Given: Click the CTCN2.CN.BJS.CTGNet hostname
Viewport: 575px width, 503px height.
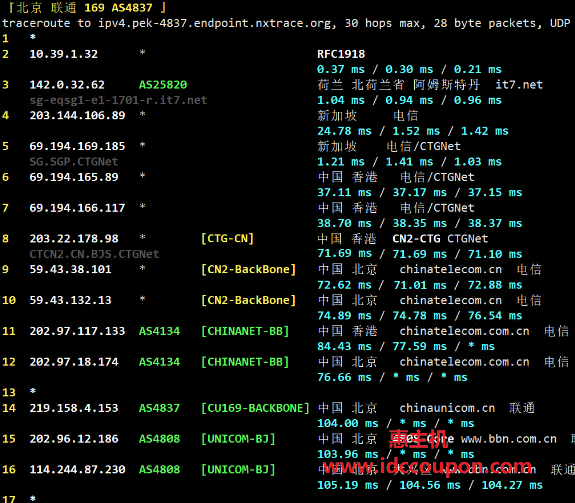Looking at the screenshot, I should click(x=94, y=254).
